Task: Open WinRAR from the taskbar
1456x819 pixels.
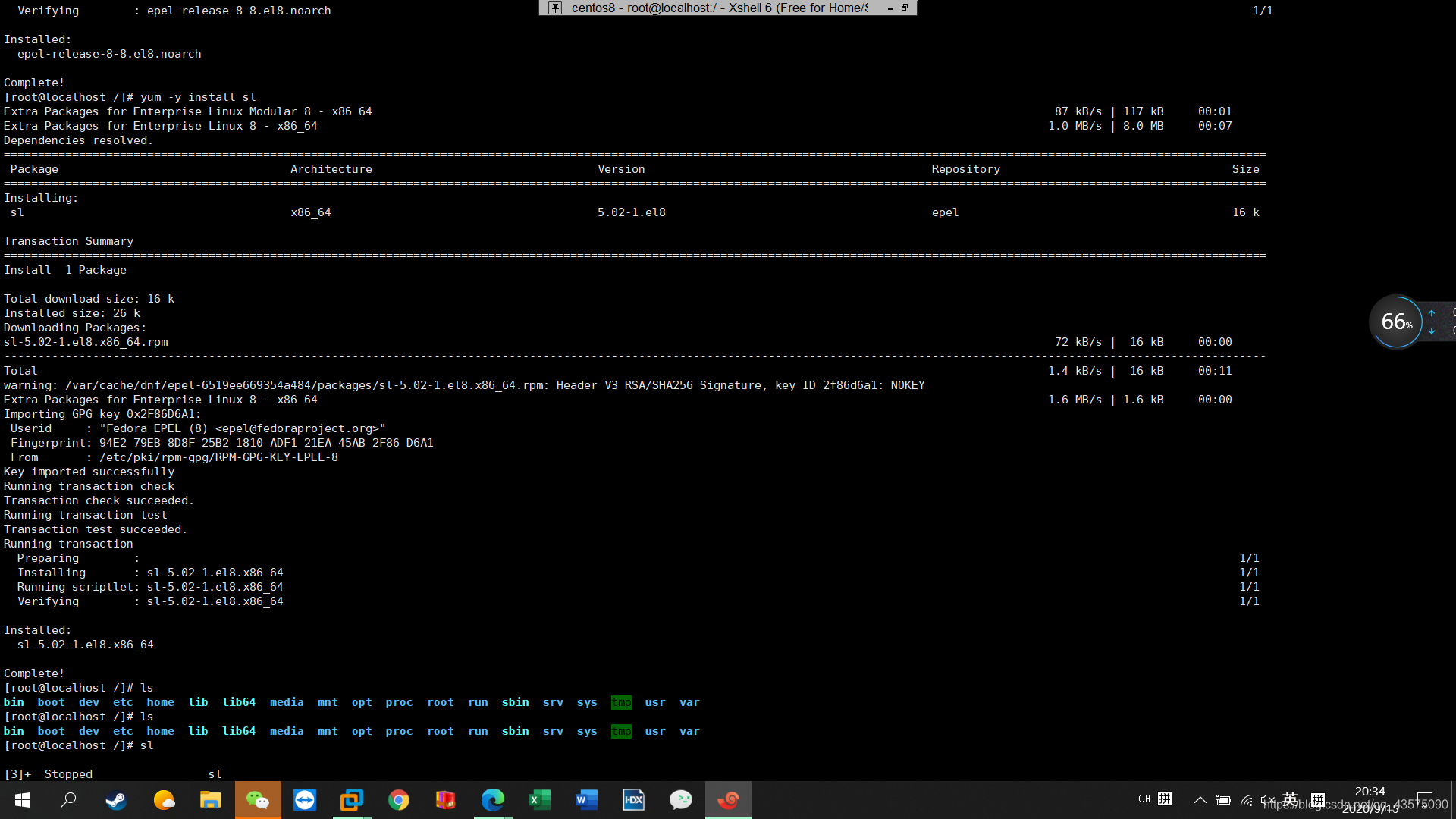Action: (446, 800)
